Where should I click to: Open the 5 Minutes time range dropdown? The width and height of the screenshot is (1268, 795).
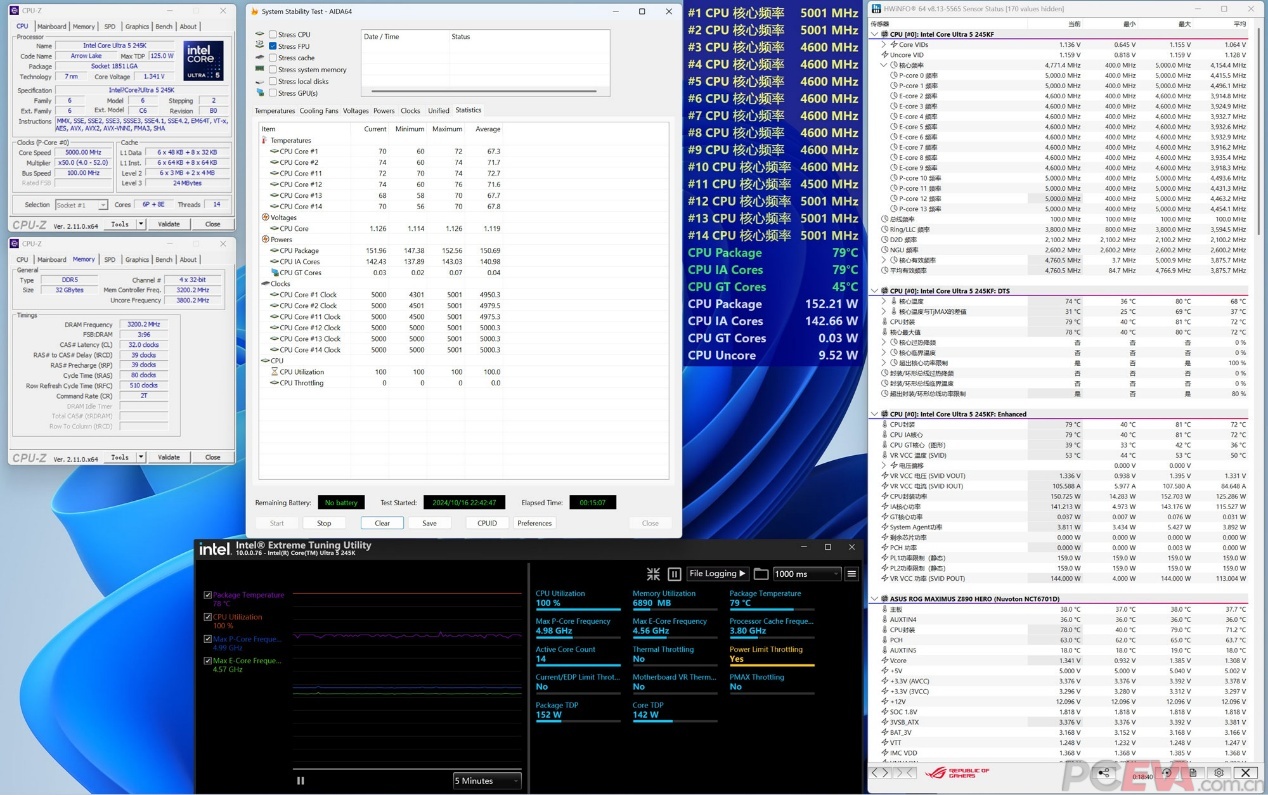point(487,781)
